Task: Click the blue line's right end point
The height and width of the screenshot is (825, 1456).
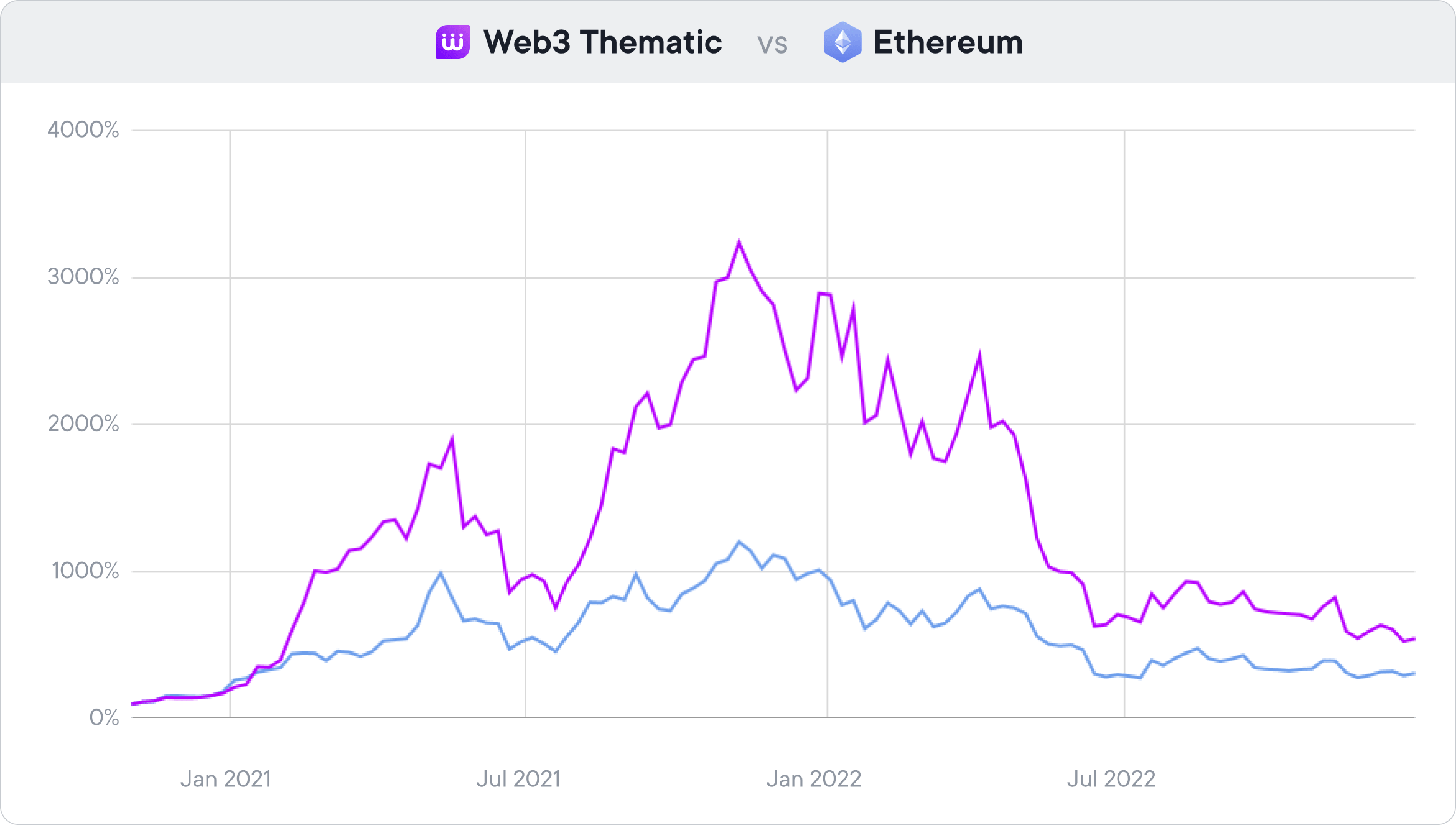Action: coord(1414,673)
